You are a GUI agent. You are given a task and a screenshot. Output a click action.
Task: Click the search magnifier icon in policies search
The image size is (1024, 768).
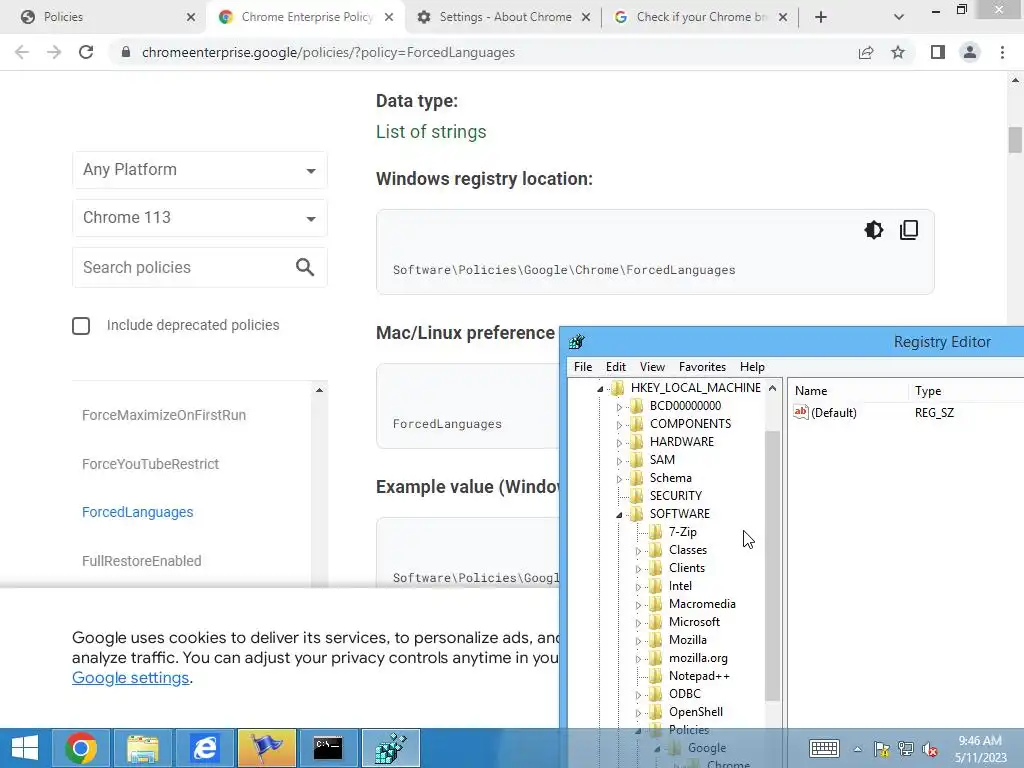(x=305, y=267)
